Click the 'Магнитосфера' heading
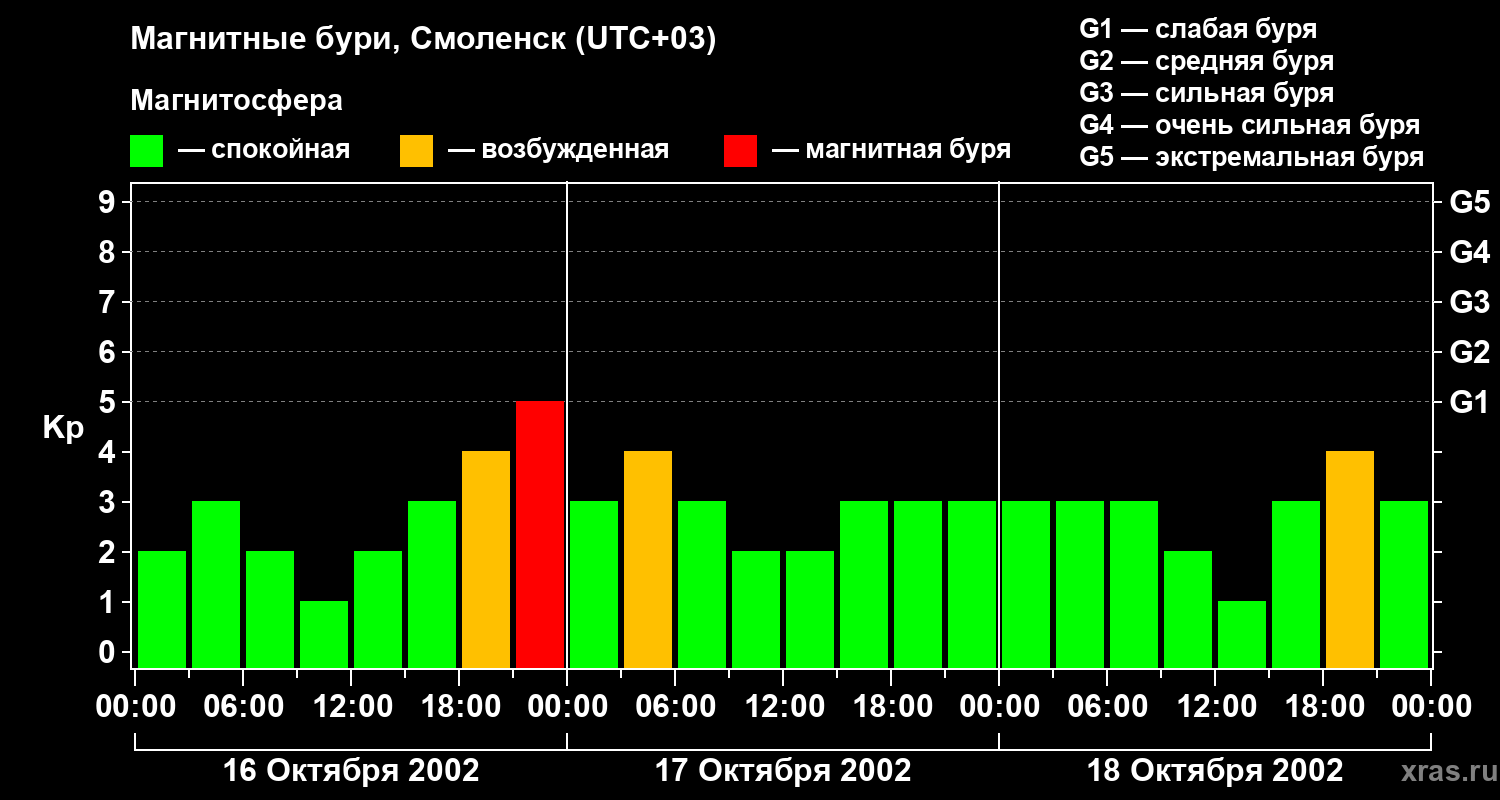 pos(236,101)
